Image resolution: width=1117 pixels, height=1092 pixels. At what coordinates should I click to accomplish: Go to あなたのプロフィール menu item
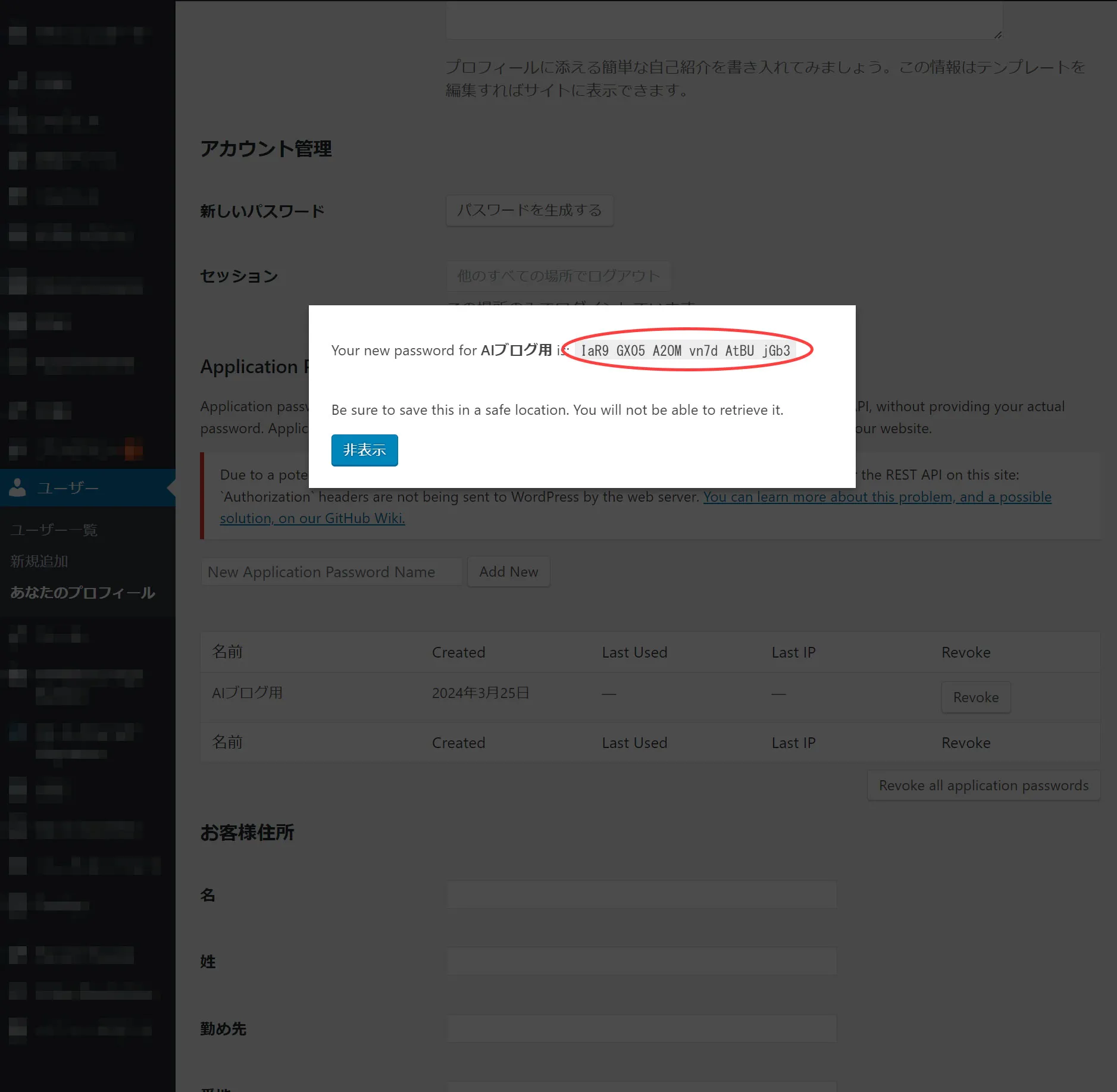(x=83, y=593)
